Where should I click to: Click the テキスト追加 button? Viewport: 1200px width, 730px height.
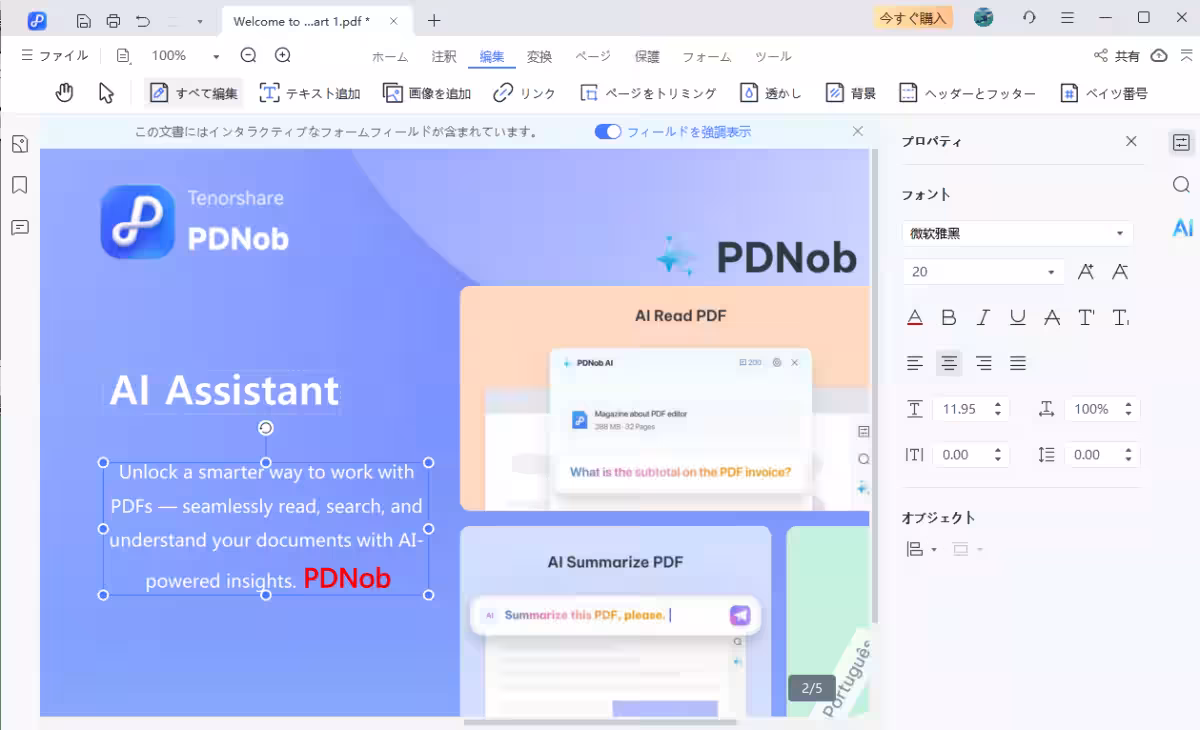click(x=310, y=93)
